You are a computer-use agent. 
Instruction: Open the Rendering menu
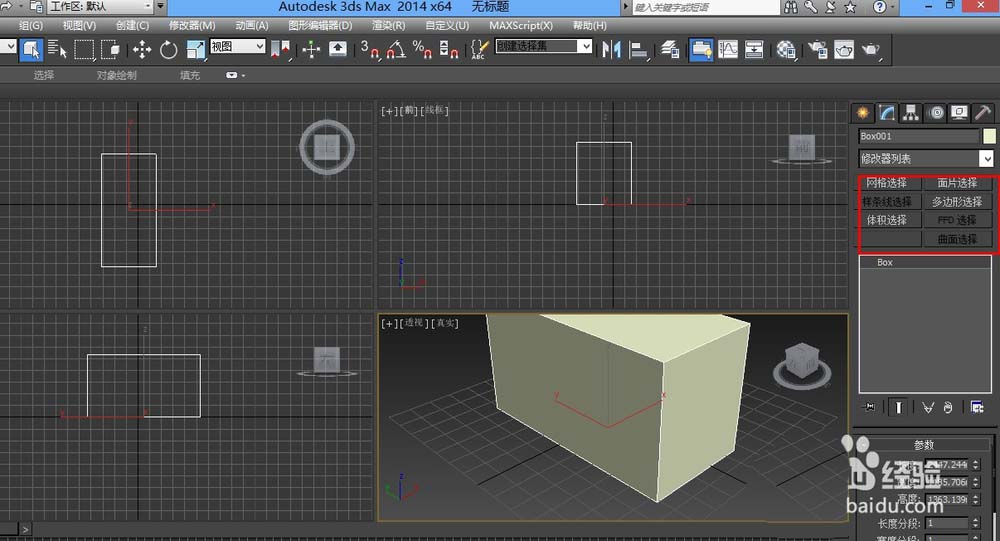[x=388, y=26]
